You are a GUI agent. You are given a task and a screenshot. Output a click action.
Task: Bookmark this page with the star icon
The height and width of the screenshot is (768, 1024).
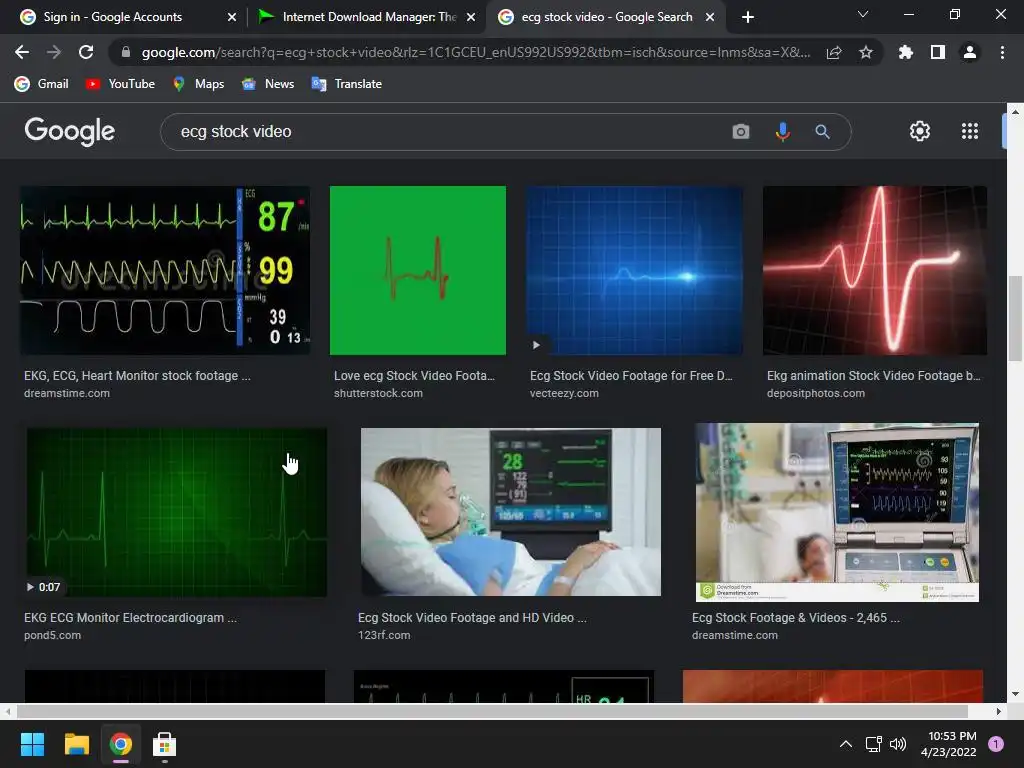click(x=866, y=52)
